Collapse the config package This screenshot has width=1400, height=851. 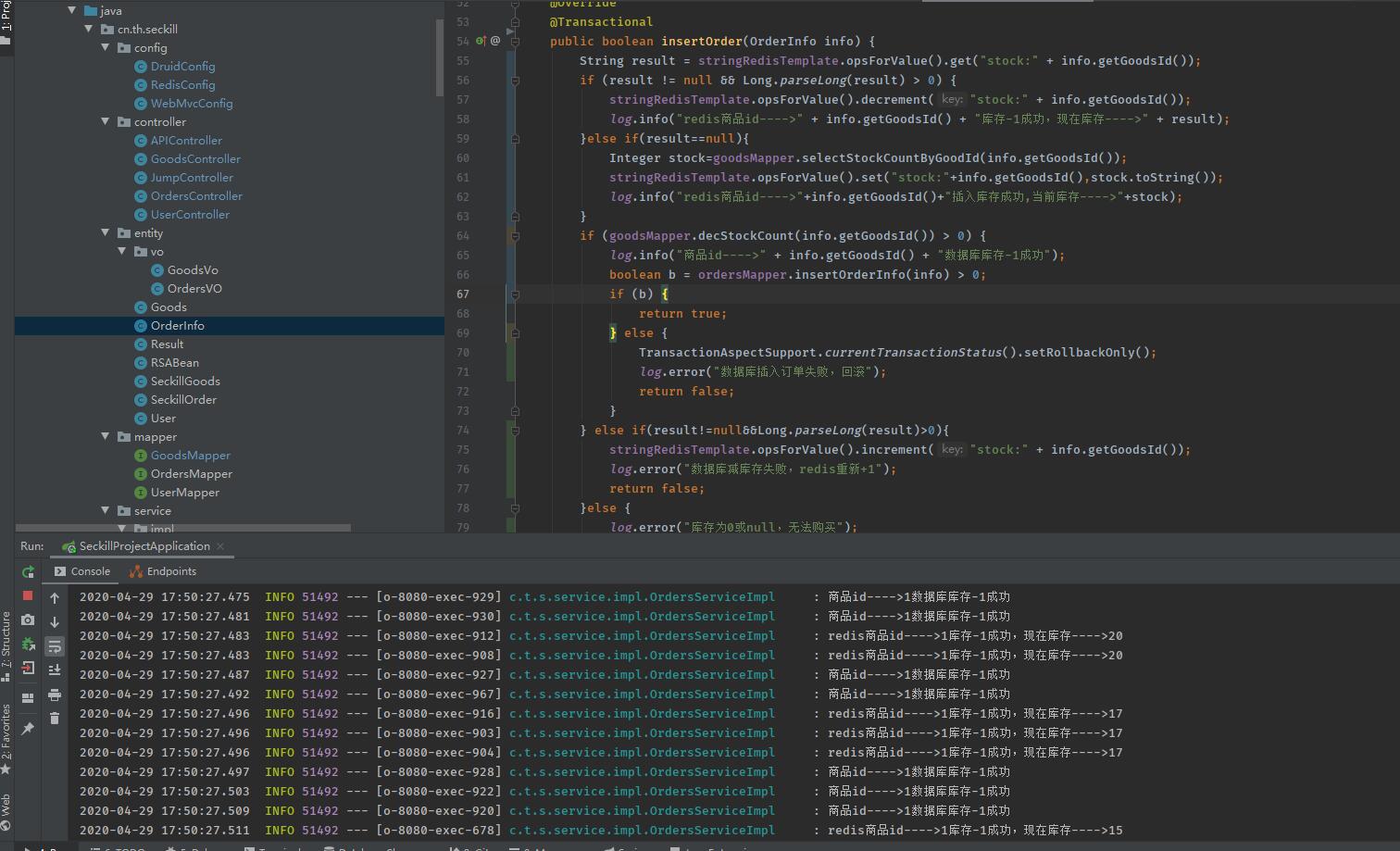tap(106, 47)
